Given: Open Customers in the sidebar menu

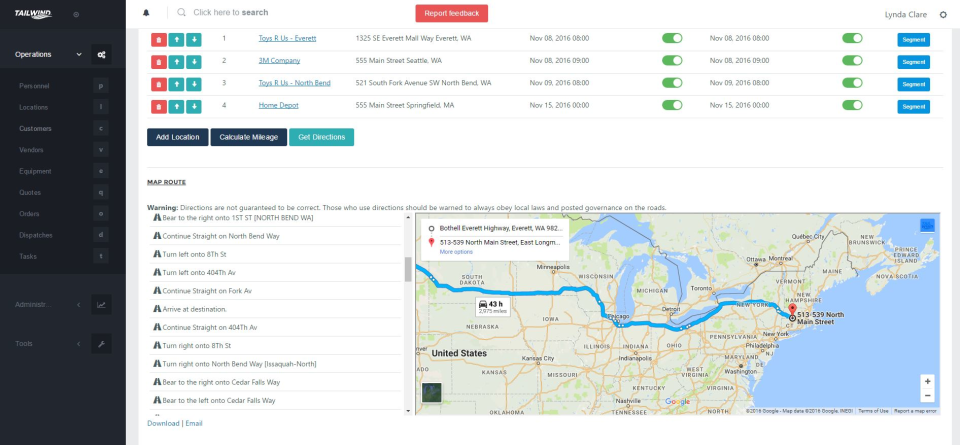Looking at the screenshot, I should click(35, 129).
